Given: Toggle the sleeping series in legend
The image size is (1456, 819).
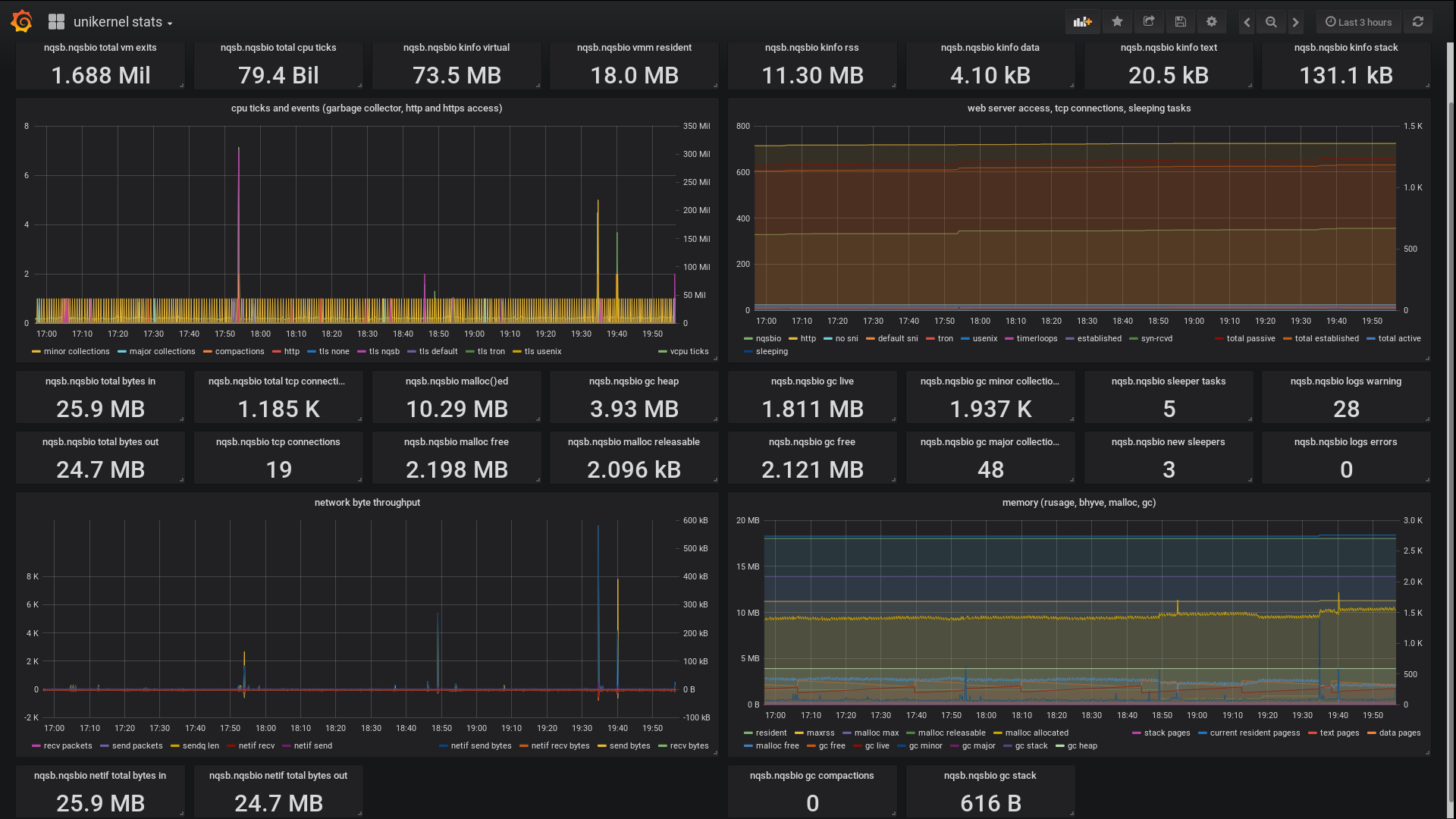Looking at the screenshot, I should (x=771, y=352).
